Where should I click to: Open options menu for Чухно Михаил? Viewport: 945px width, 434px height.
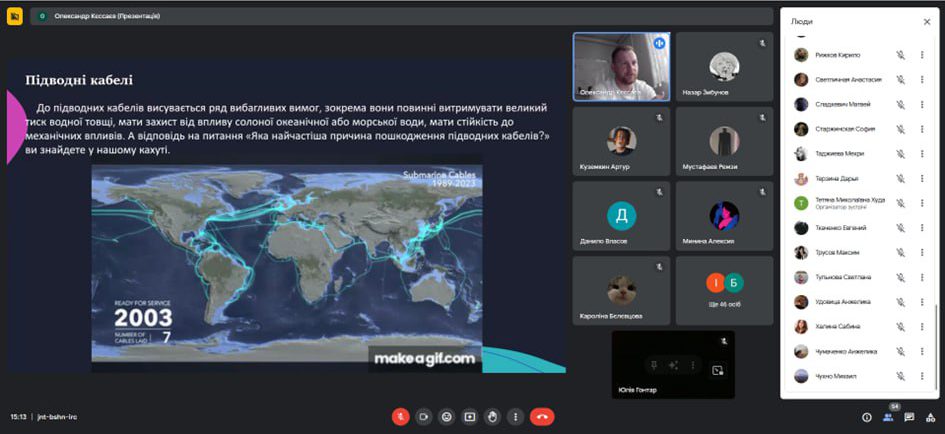point(922,376)
